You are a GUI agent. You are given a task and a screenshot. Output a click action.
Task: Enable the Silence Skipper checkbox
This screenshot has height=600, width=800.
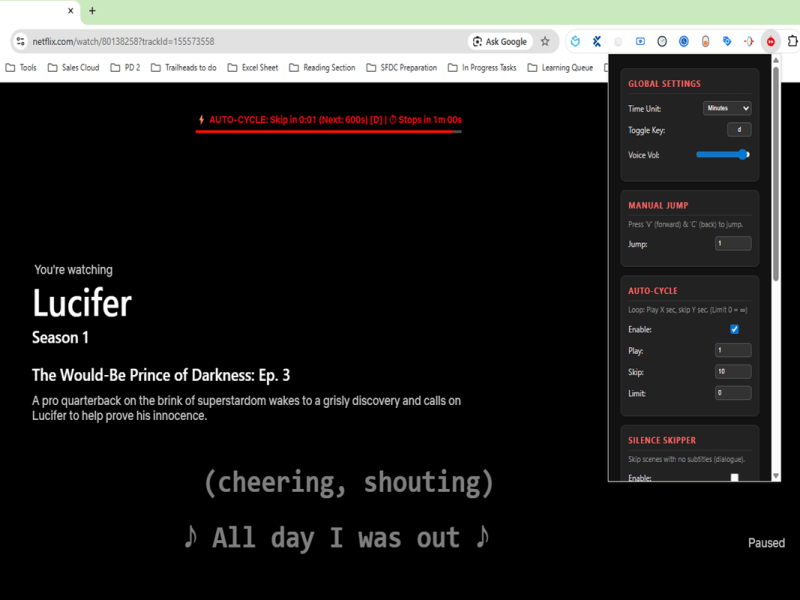pos(734,477)
